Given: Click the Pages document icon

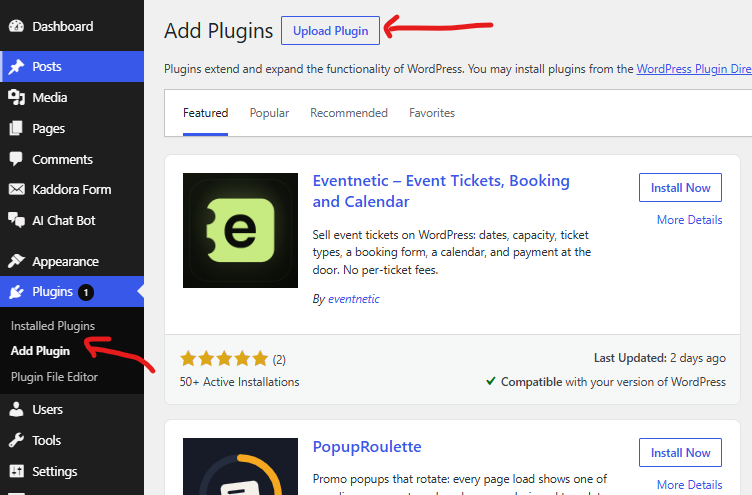Looking at the screenshot, I should coord(16,128).
